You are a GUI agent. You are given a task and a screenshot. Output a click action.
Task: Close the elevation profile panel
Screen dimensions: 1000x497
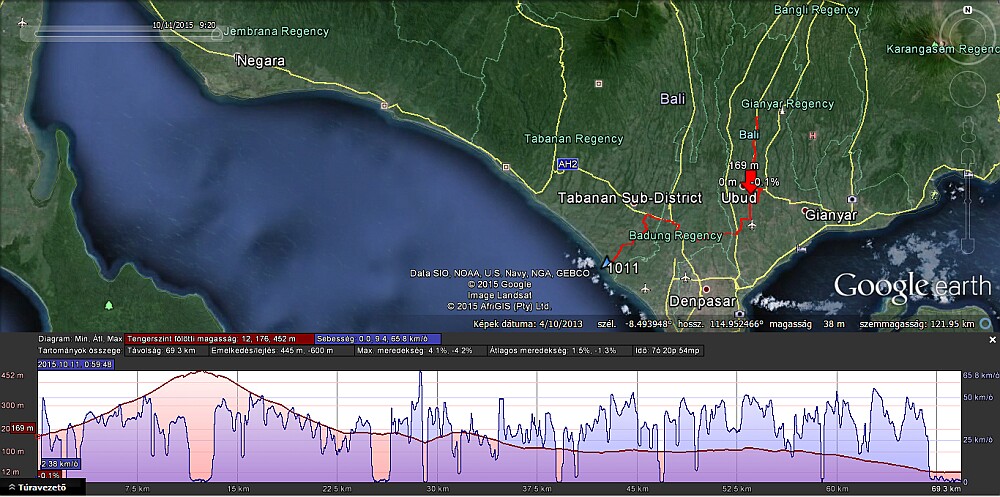992,340
